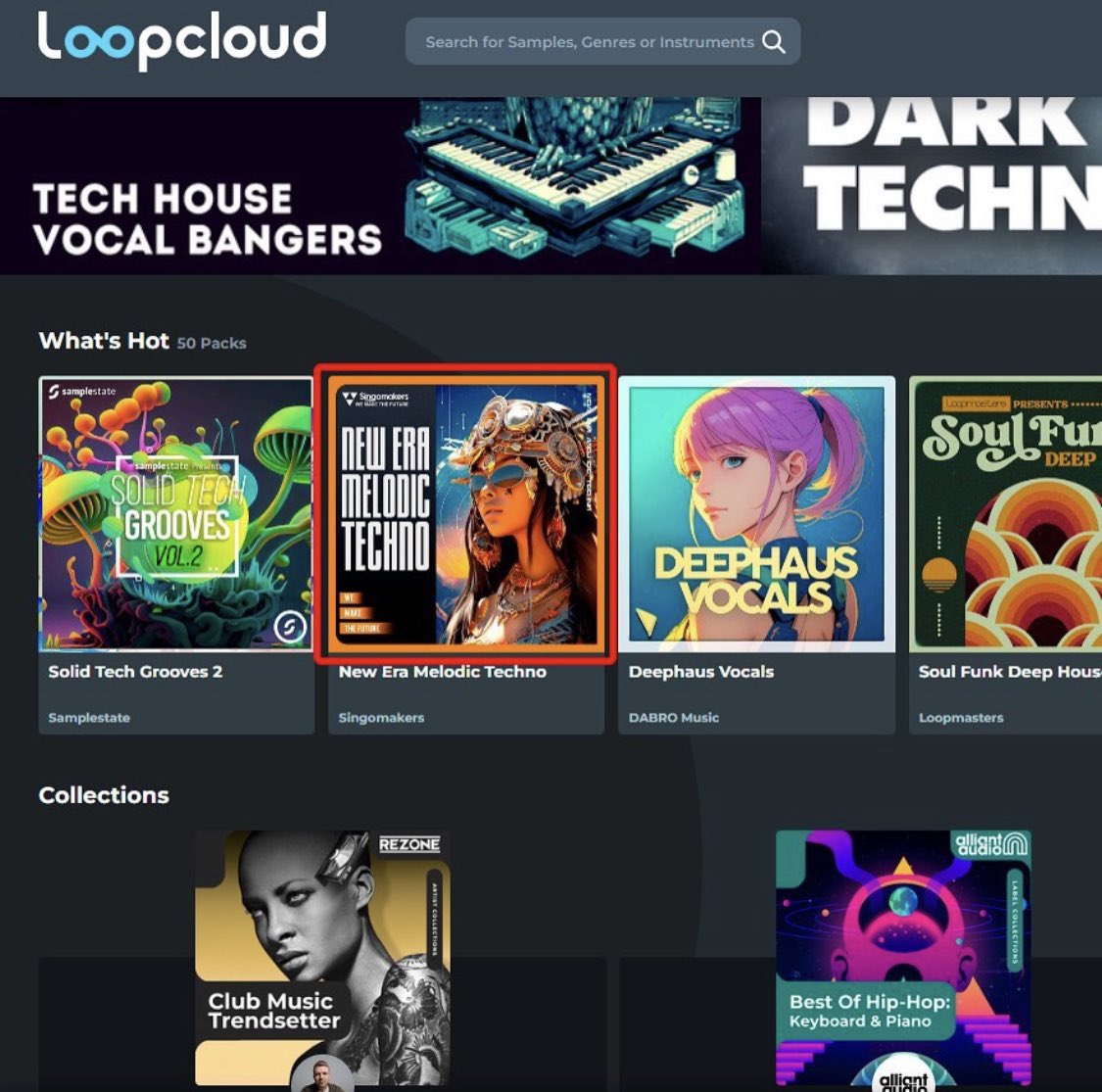Open the Tech House Vocal Bangers banner
The height and width of the screenshot is (1092, 1102).
click(x=380, y=185)
